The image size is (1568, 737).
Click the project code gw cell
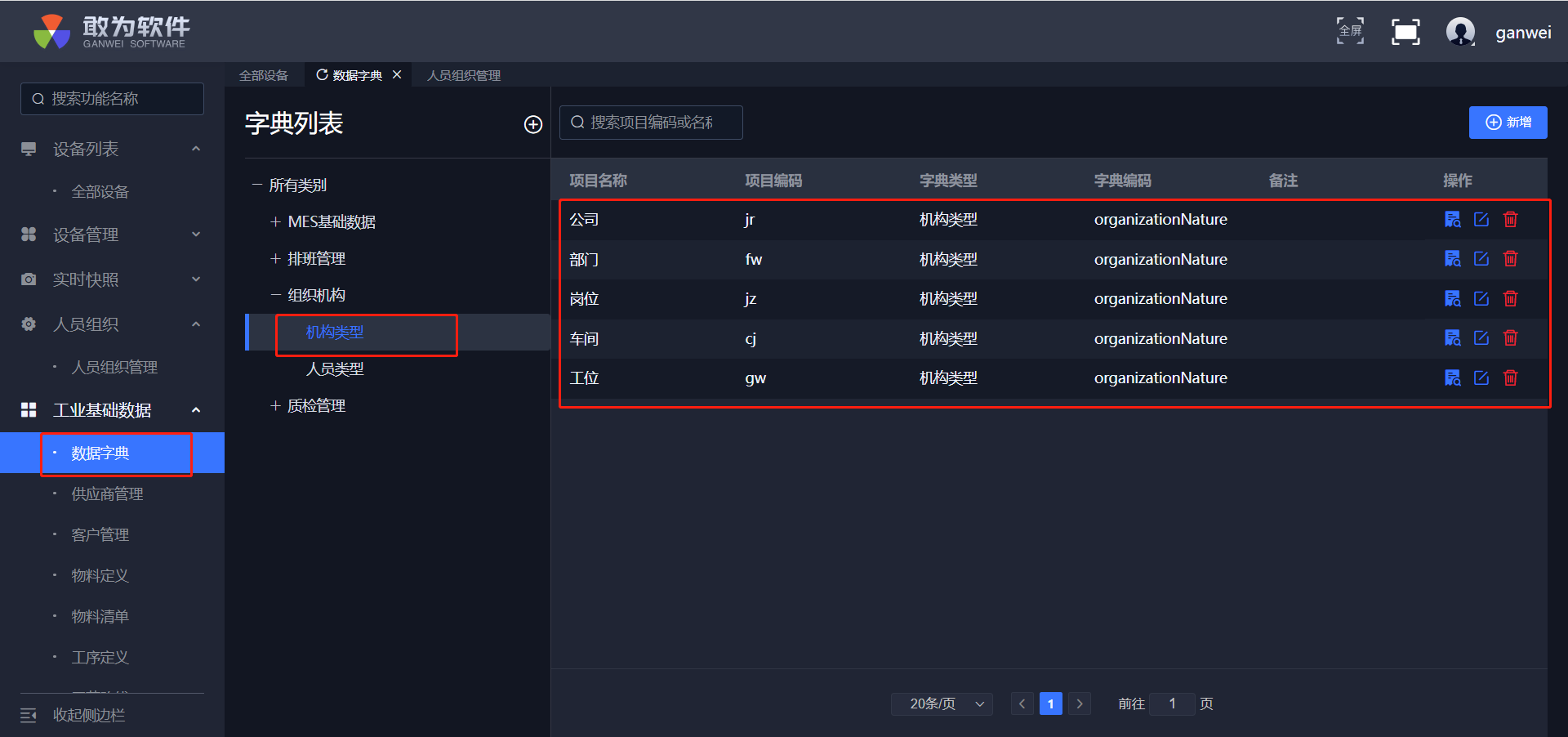755,378
